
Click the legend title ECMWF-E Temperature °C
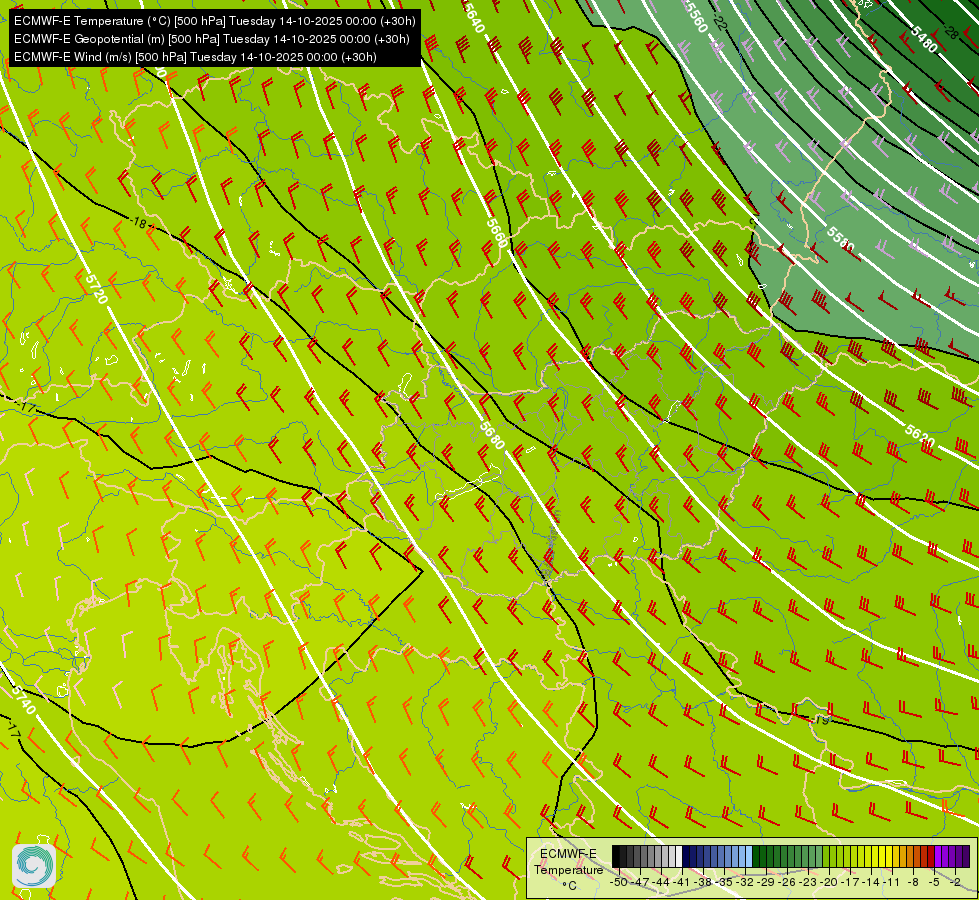pyautogui.click(x=568, y=869)
